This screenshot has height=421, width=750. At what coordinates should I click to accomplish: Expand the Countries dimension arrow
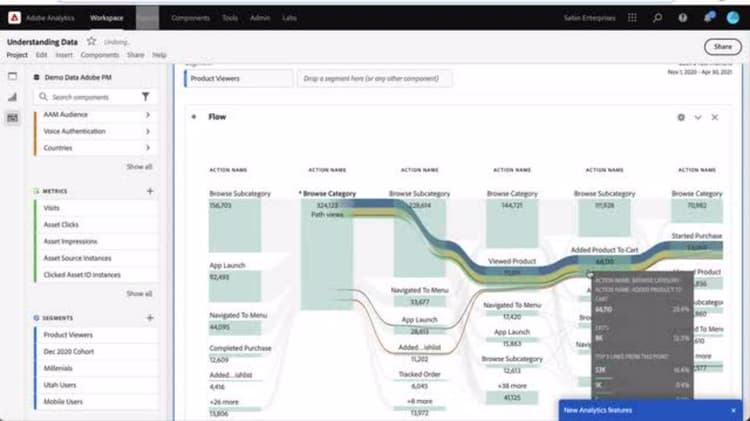148,148
